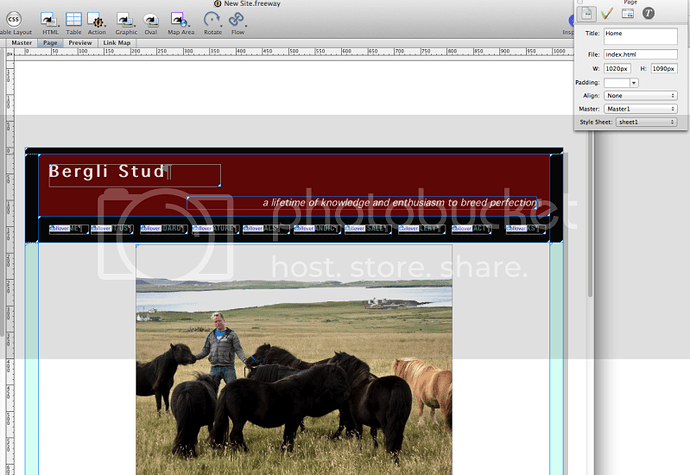This screenshot has width=690, height=475.
Task: Open the Inspector text T pane
Action: point(648,13)
